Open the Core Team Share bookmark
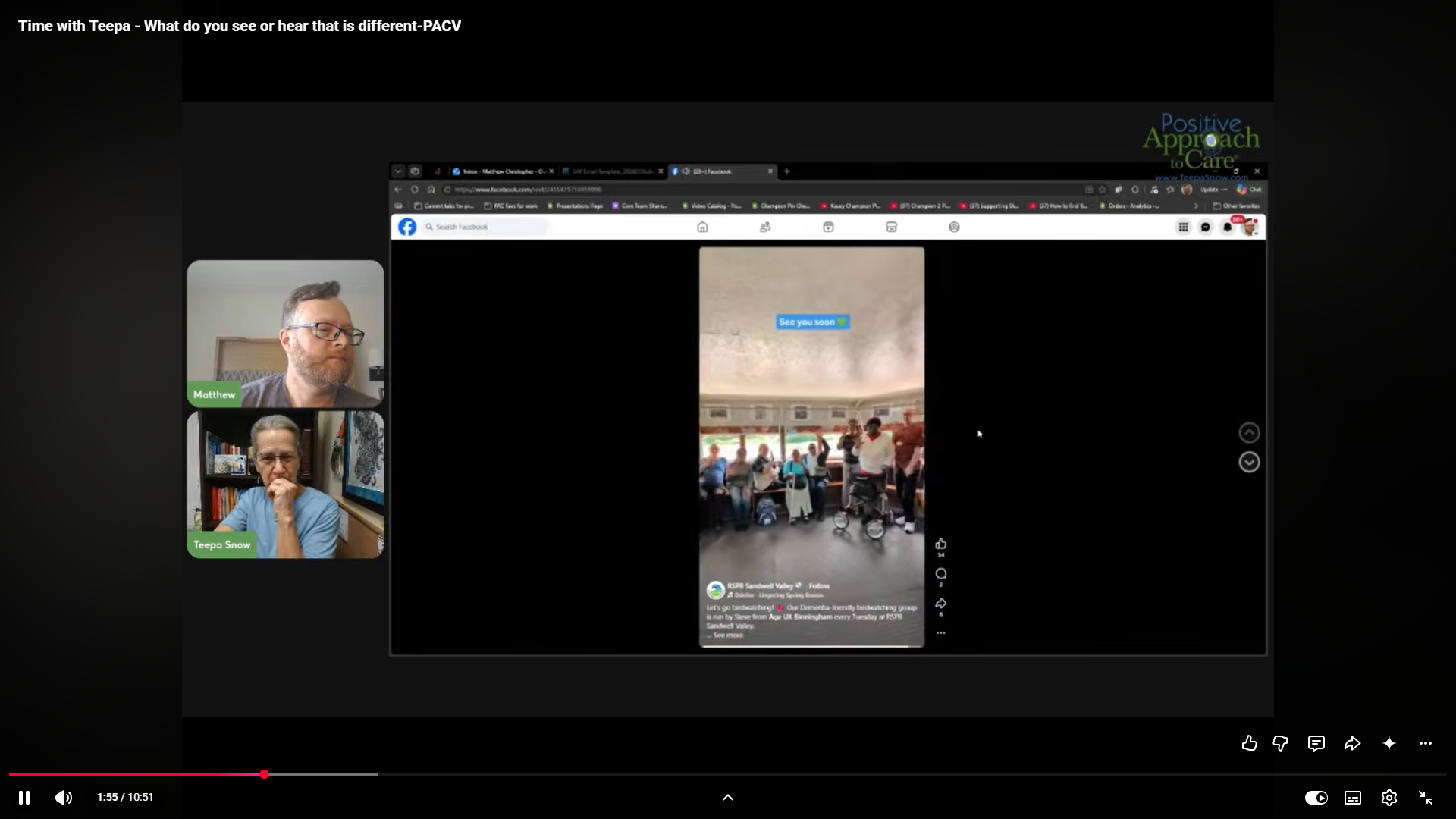Screen dimensions: 1456x819 pyautogui.click(x=640, y=206)
